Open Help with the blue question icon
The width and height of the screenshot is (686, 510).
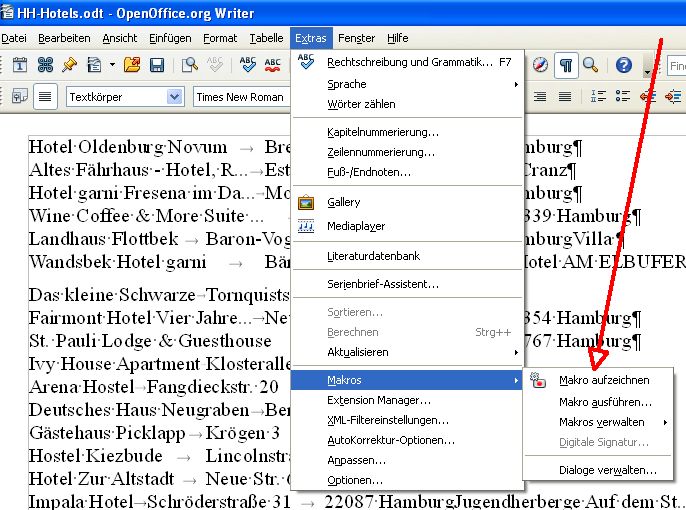[x=623, y=65]
